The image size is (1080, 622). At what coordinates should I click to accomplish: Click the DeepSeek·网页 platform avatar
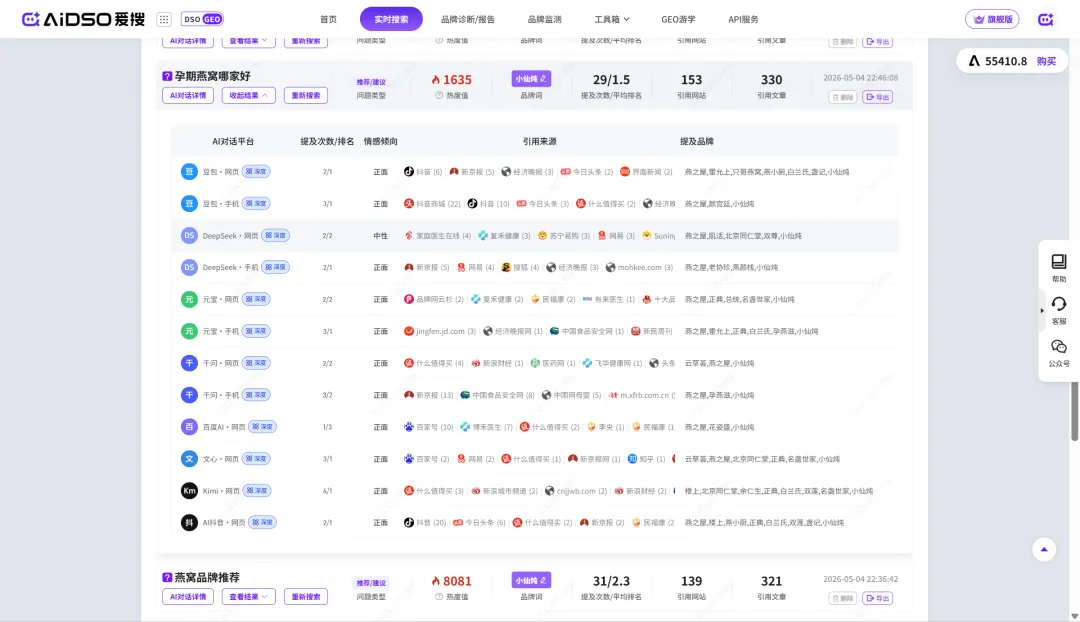click(x=189, y=236)
